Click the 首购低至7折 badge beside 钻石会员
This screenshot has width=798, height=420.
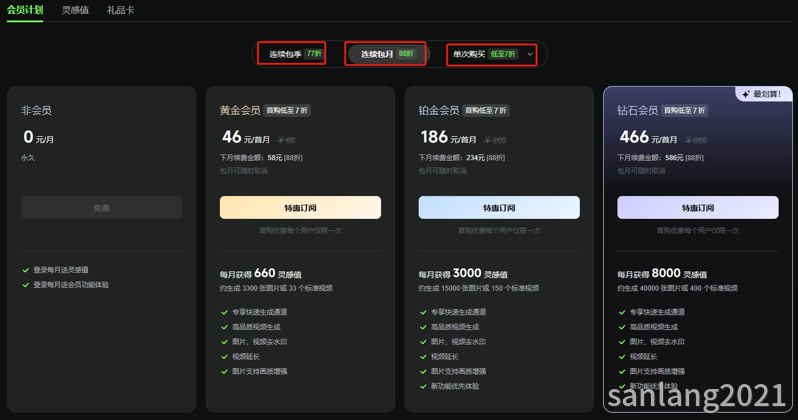685,110
